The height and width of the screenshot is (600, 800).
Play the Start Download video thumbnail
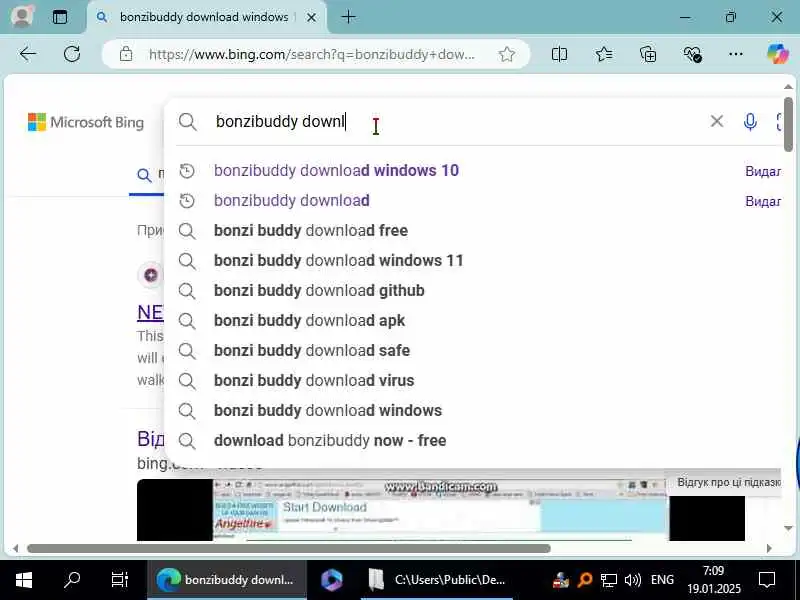(x=440, y=509)
